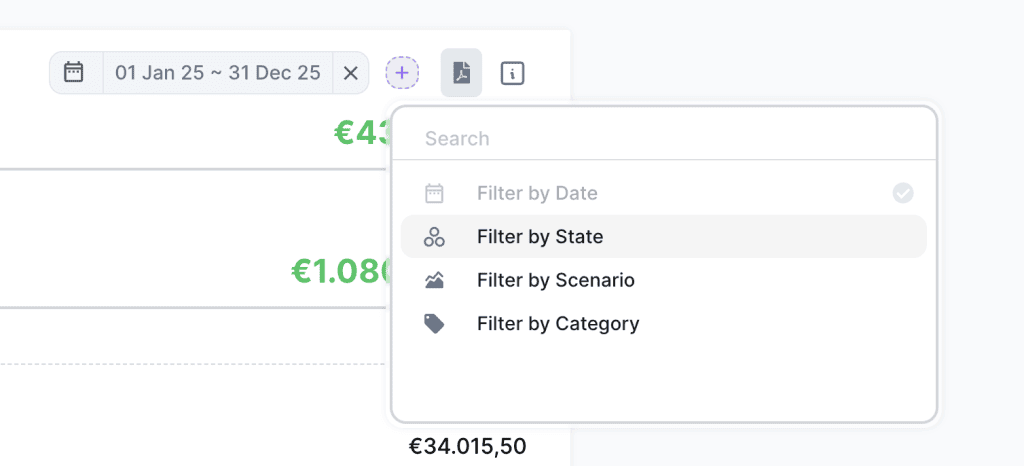
Task: Select Filter by Category
Action: [558, 324]
